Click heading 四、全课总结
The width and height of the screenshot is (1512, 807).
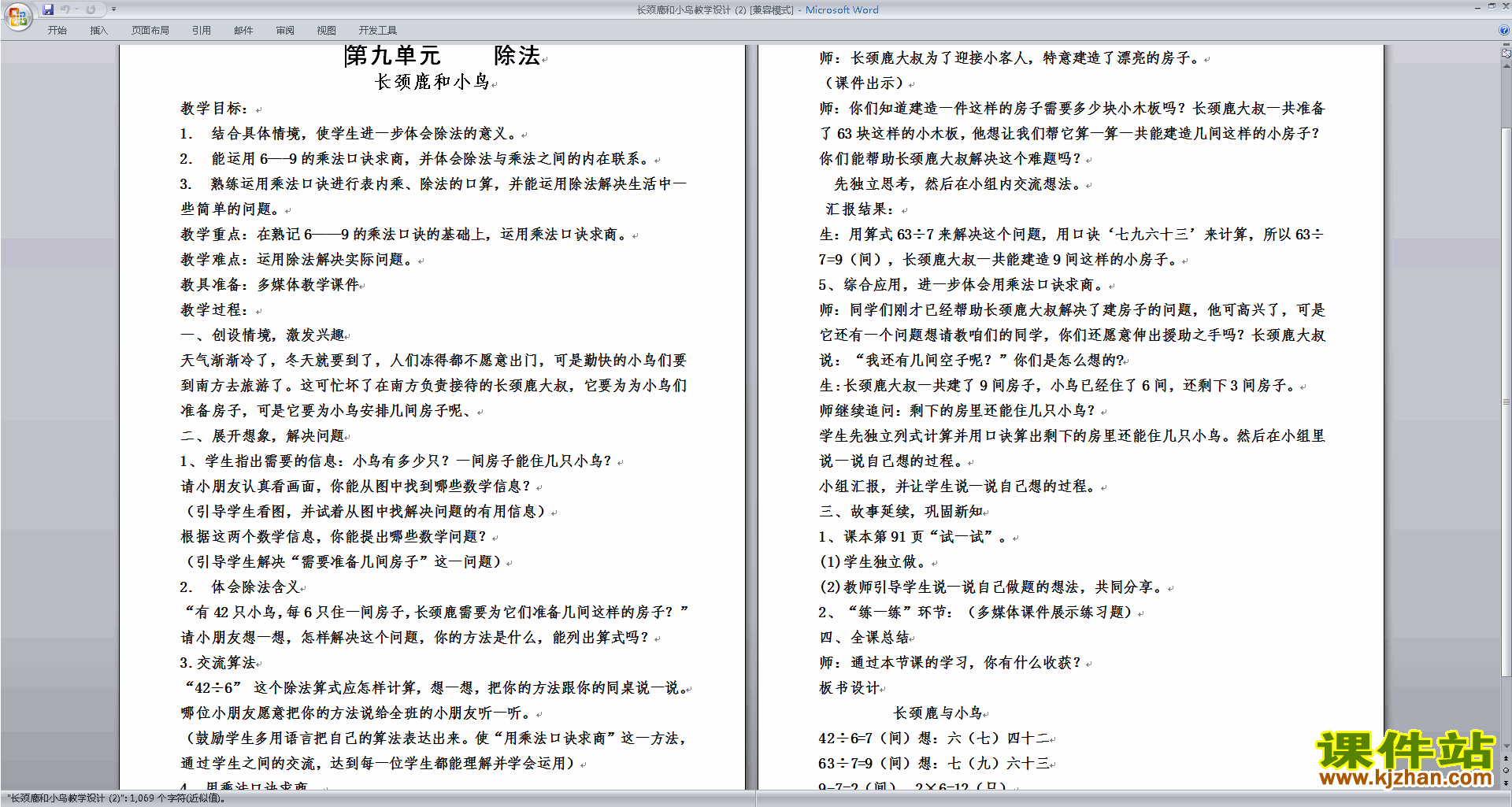click(864, 638)
